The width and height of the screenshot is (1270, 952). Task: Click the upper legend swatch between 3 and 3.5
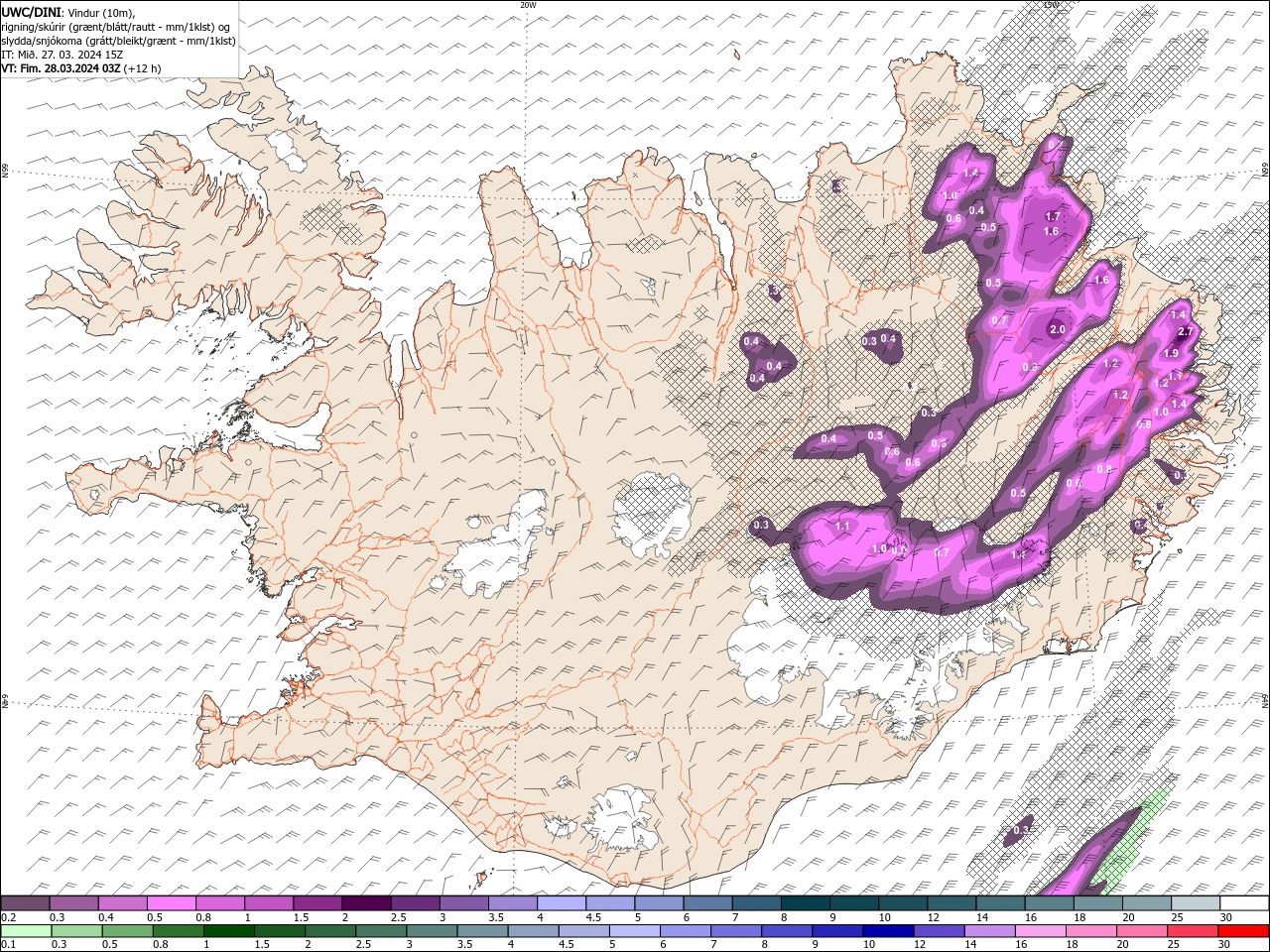pyautogui.click(x=463, y=903)
